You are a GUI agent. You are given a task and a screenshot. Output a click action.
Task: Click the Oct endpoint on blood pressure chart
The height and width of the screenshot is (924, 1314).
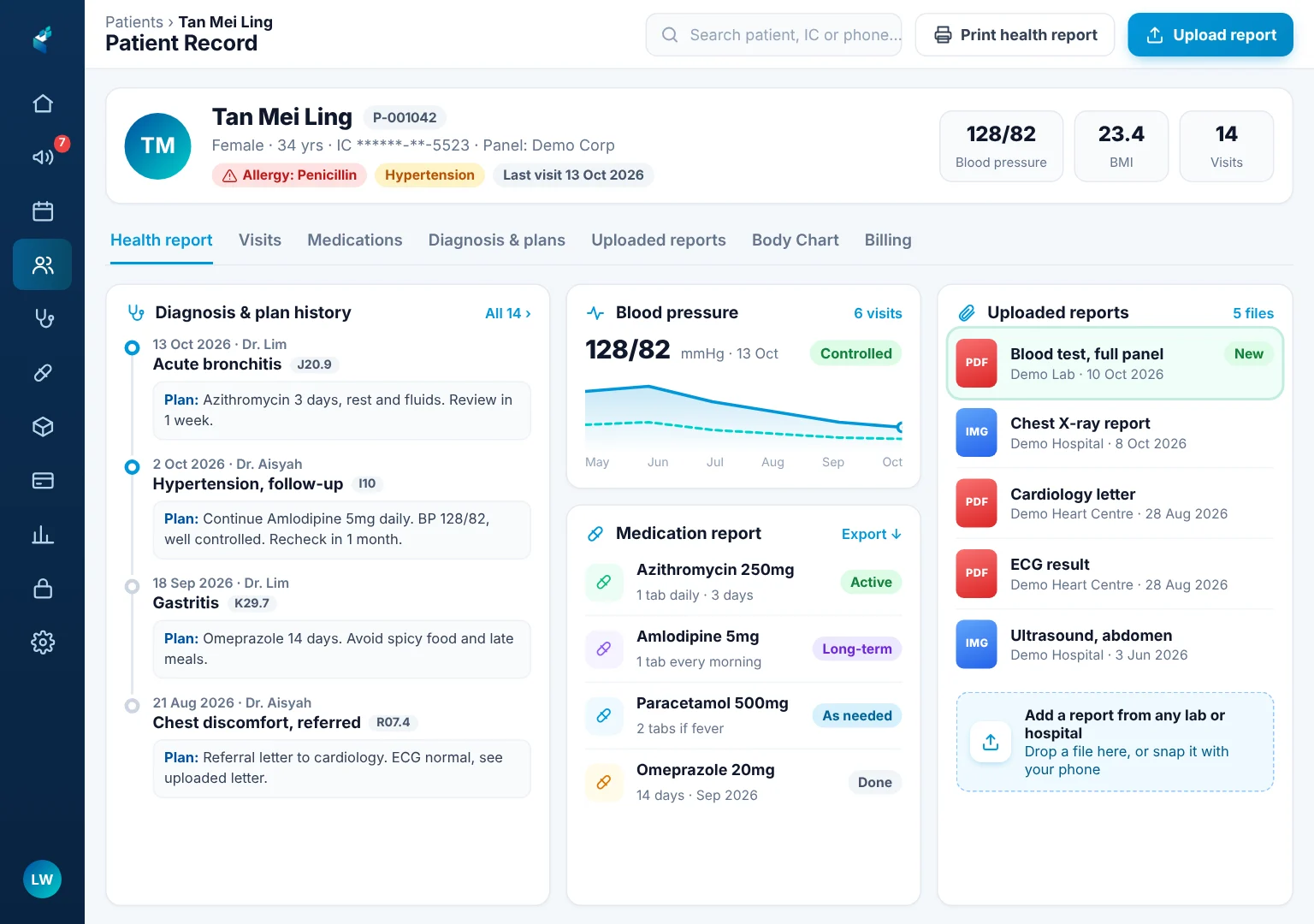pyautogui.click(x=899, y=427)
